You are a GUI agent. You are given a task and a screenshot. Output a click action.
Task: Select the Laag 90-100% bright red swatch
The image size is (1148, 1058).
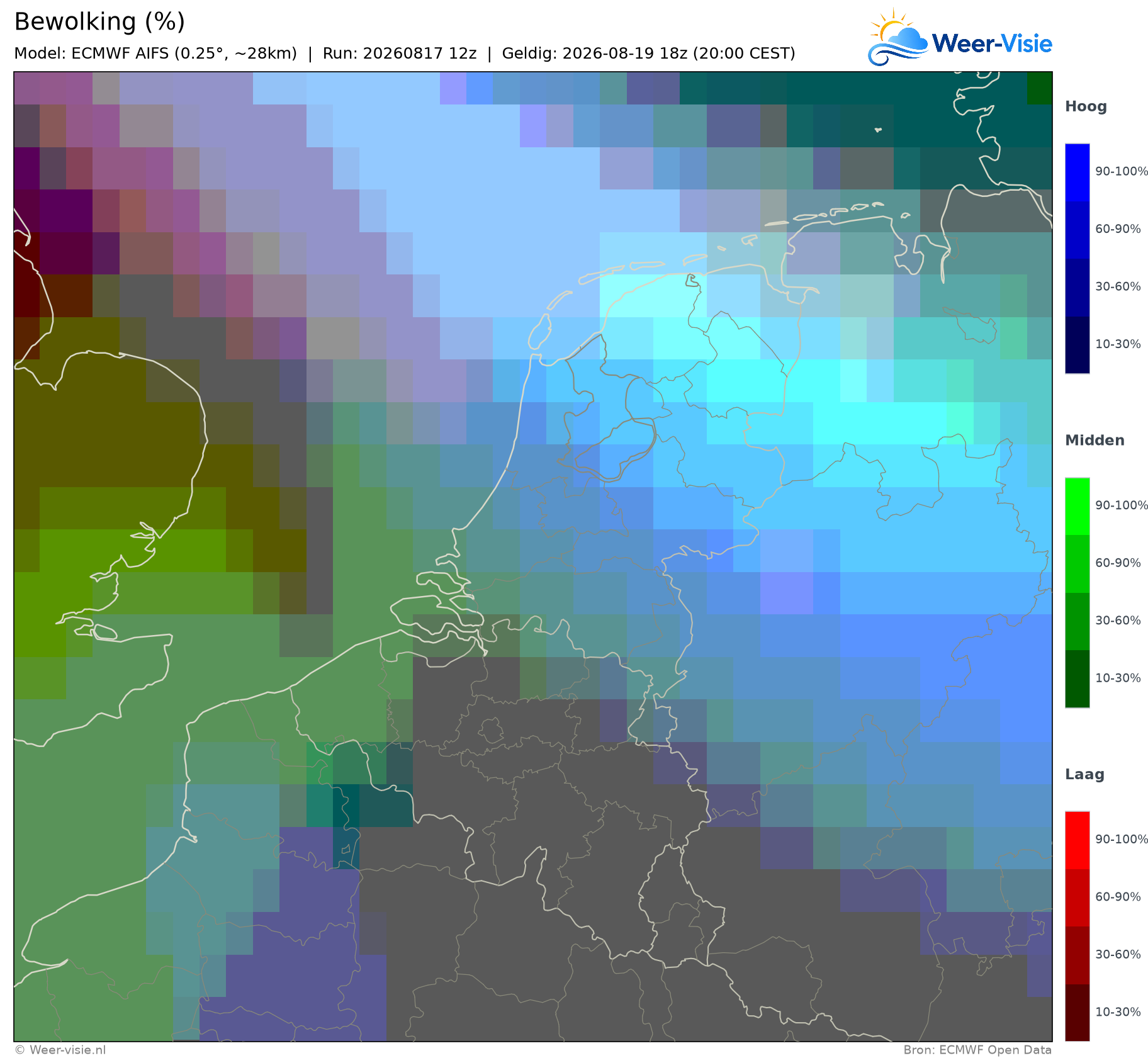(x=1077, y=840)
